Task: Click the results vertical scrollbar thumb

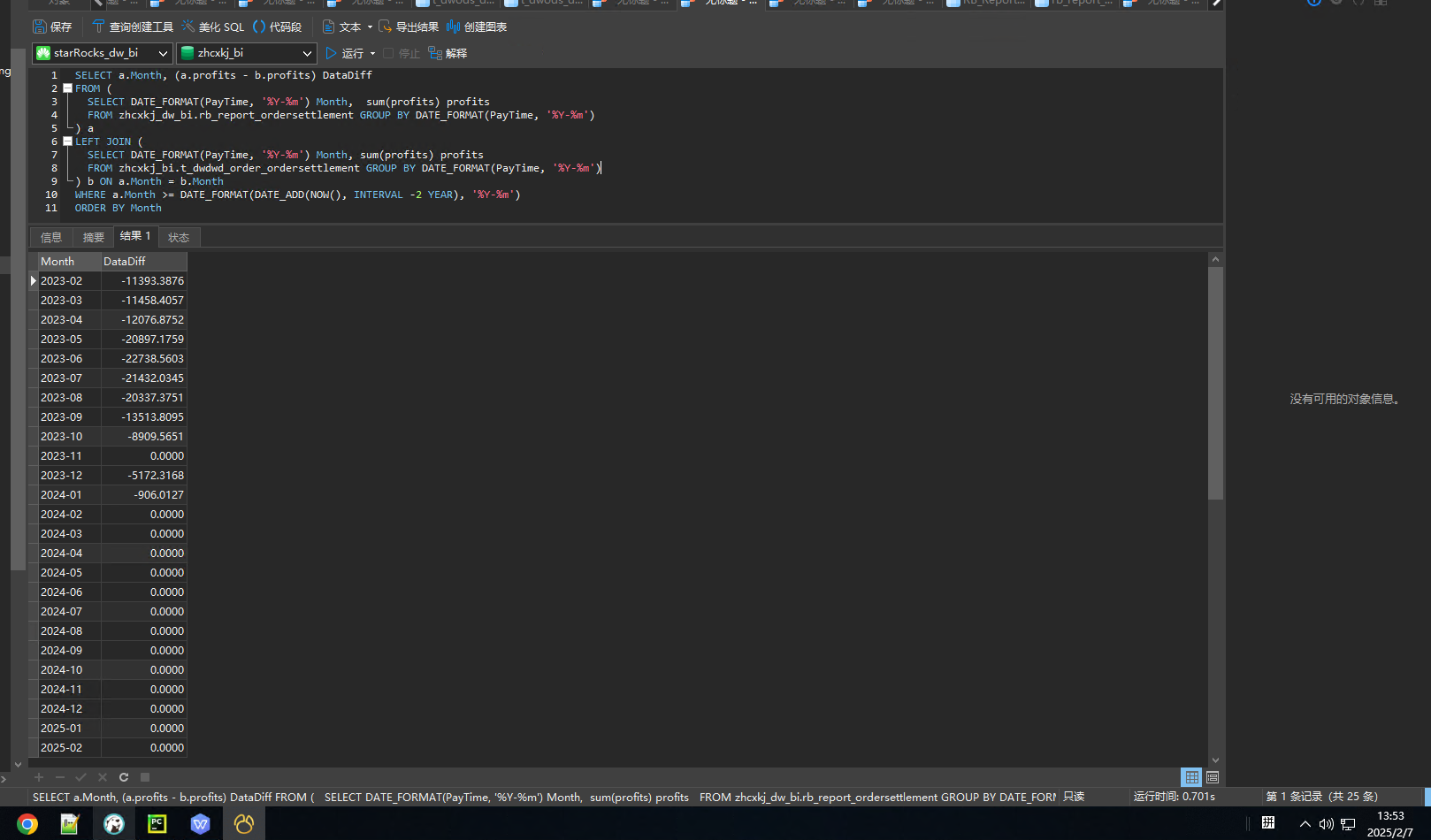Action: click(1215, 383)
